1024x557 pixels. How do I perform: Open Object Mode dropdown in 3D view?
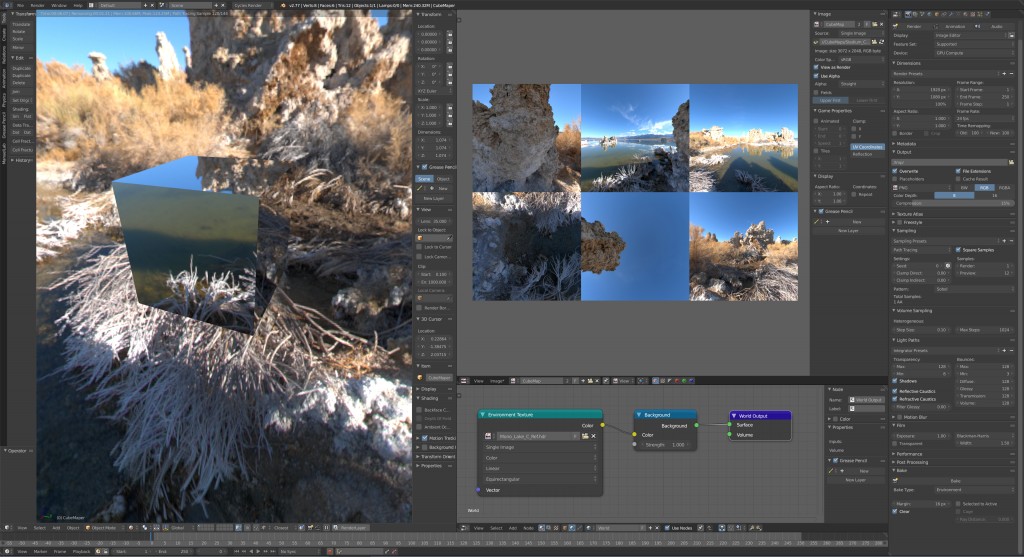pos(104,528)
